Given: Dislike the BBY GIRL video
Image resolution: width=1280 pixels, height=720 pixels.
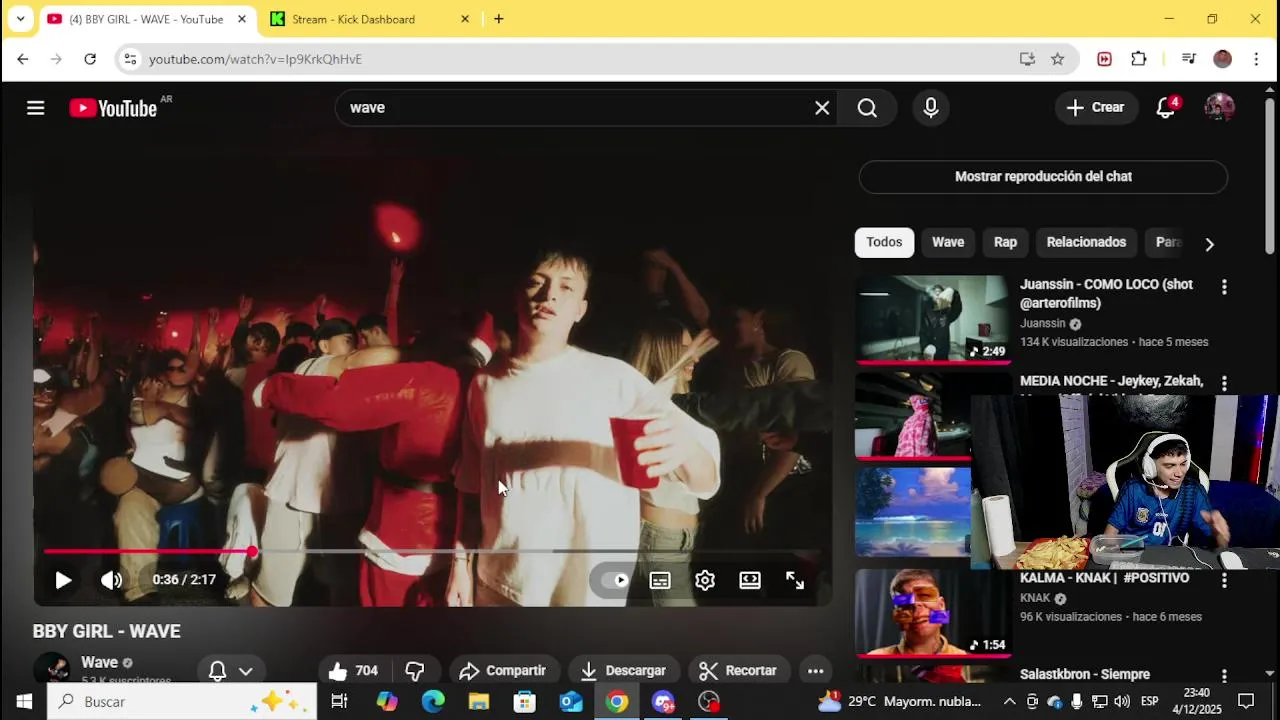Looking at the screenshot, I should coord(415,671).
